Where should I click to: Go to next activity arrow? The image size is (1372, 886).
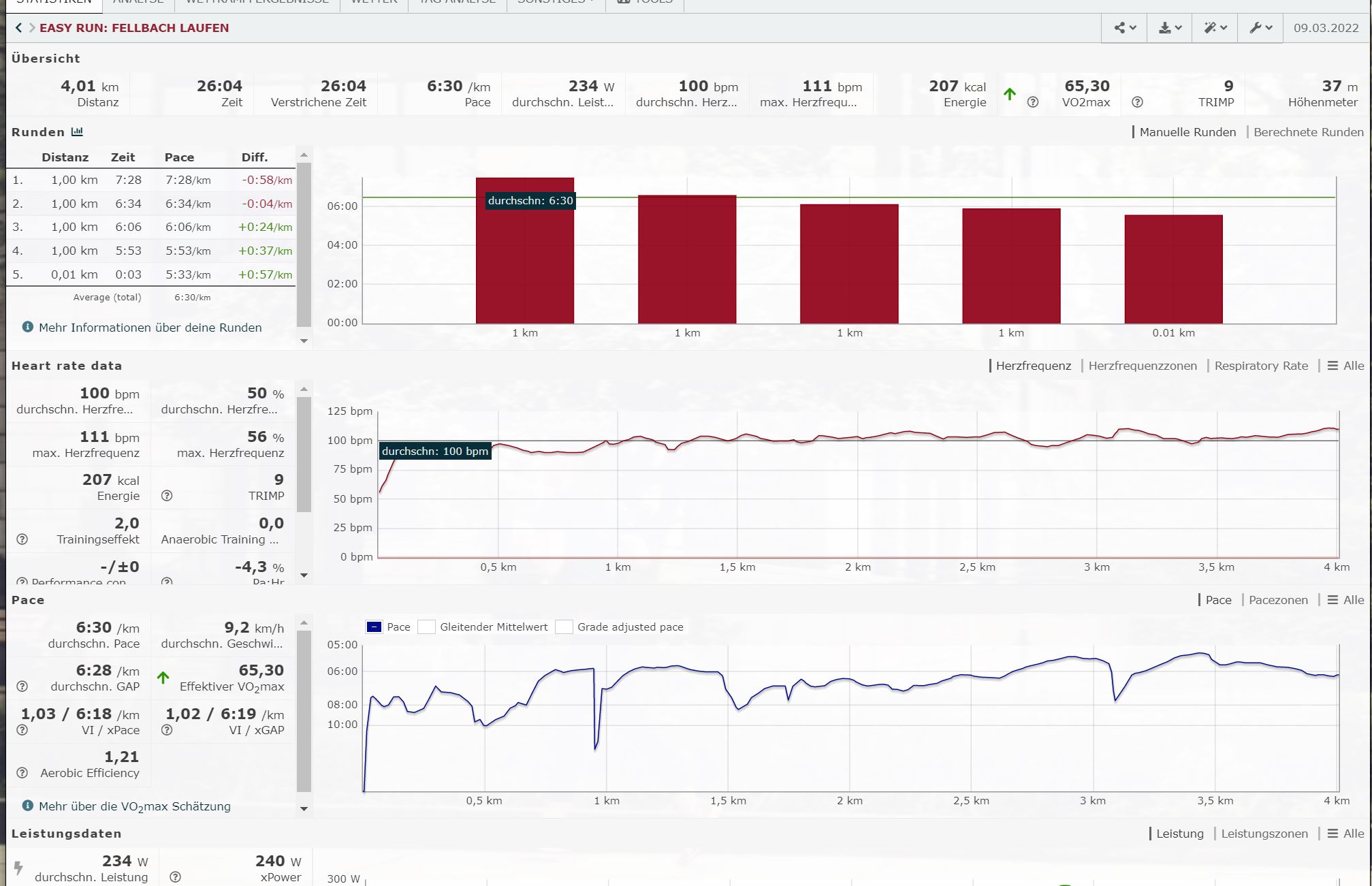coord(31,28)
